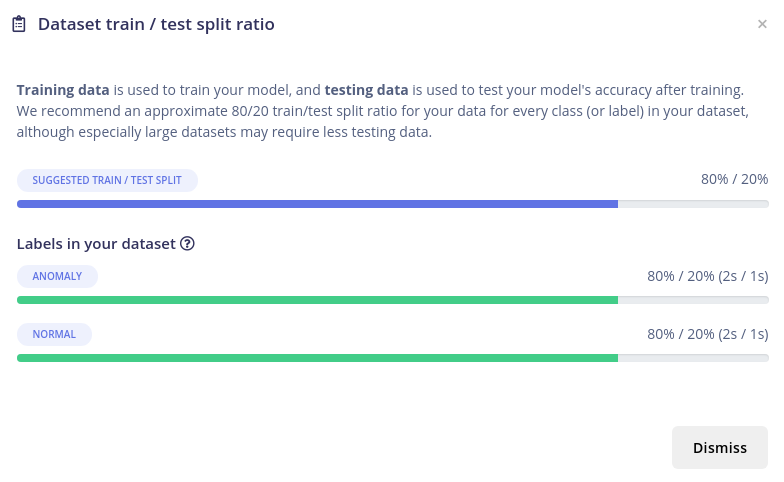Click the ANOMALY 80% / 20% (2s / 1s) ratio text
This screenshot has height=482, width=784.
pyautogui.click(x=707, y=276)
